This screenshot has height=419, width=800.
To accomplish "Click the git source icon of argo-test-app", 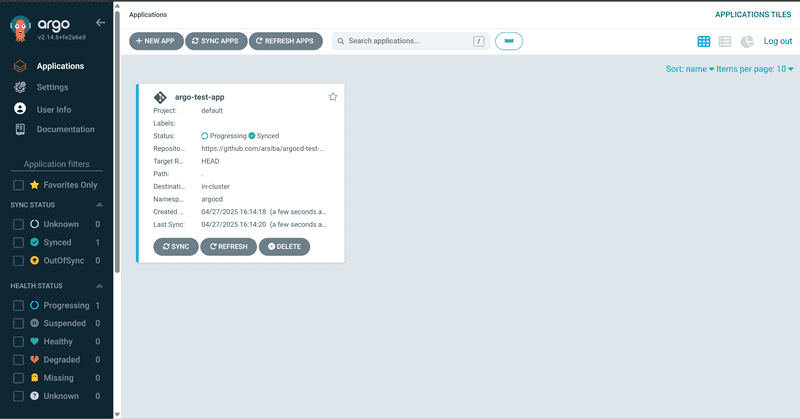I will click(160, 97).
